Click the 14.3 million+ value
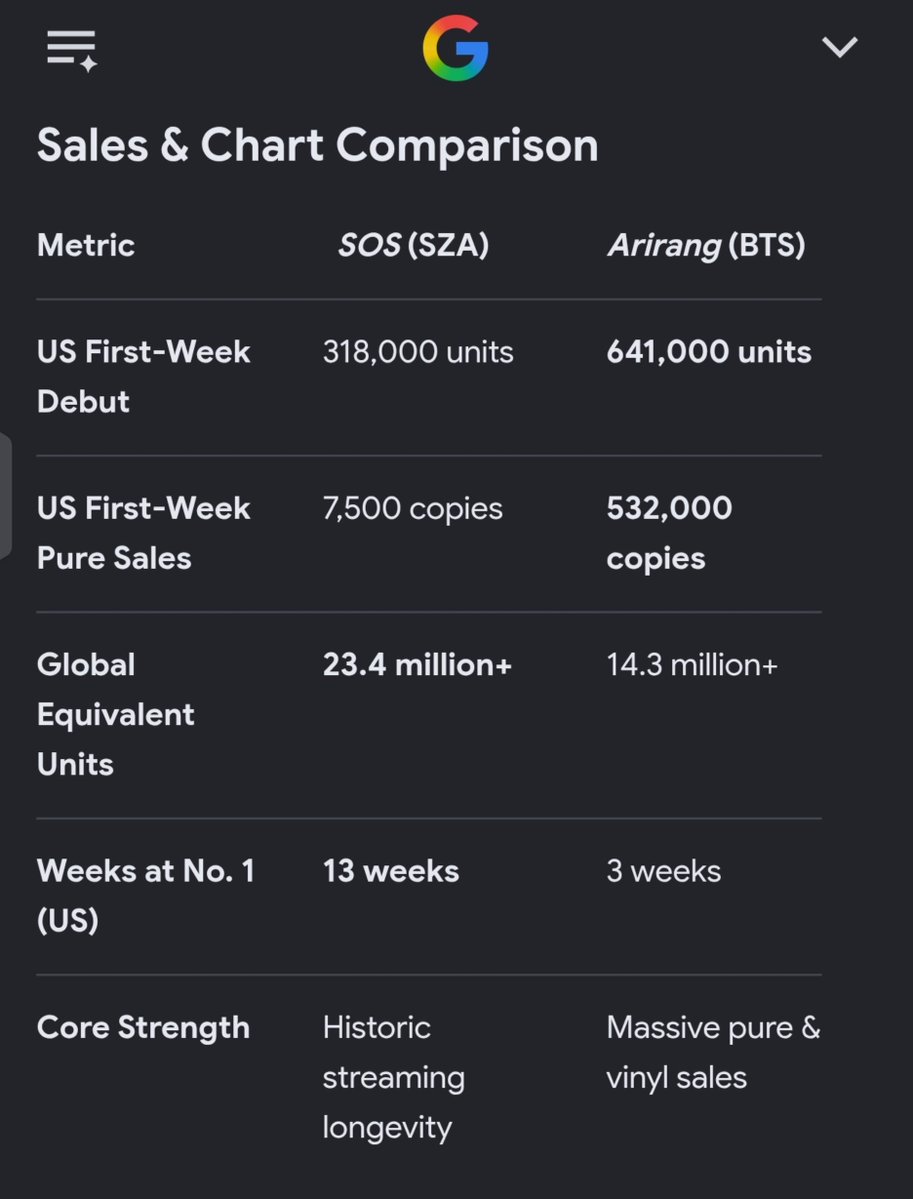913x1199 pixels. [x=692, y=664]
